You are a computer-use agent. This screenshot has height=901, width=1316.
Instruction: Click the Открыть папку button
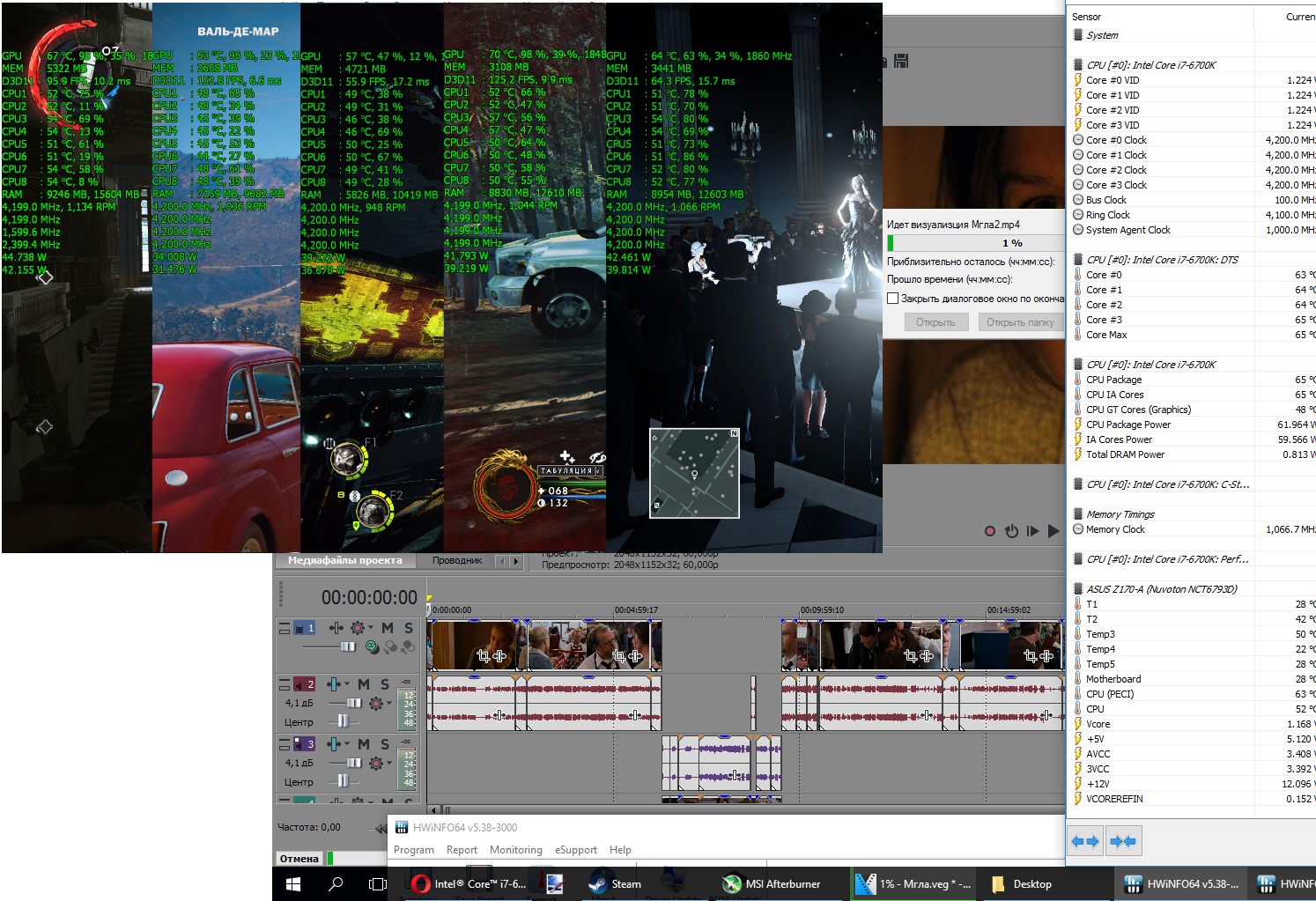coord(1019,322)
